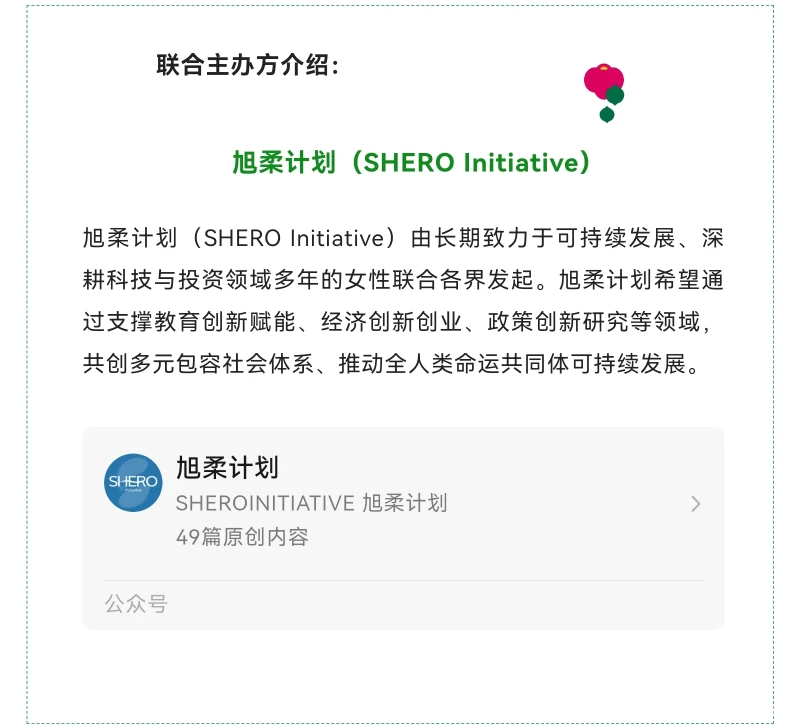800x728 pixels.
Task: Click the SHEROINITIATIVE 旭柔计划 subtitle
Action: click(x=311, y=503)
